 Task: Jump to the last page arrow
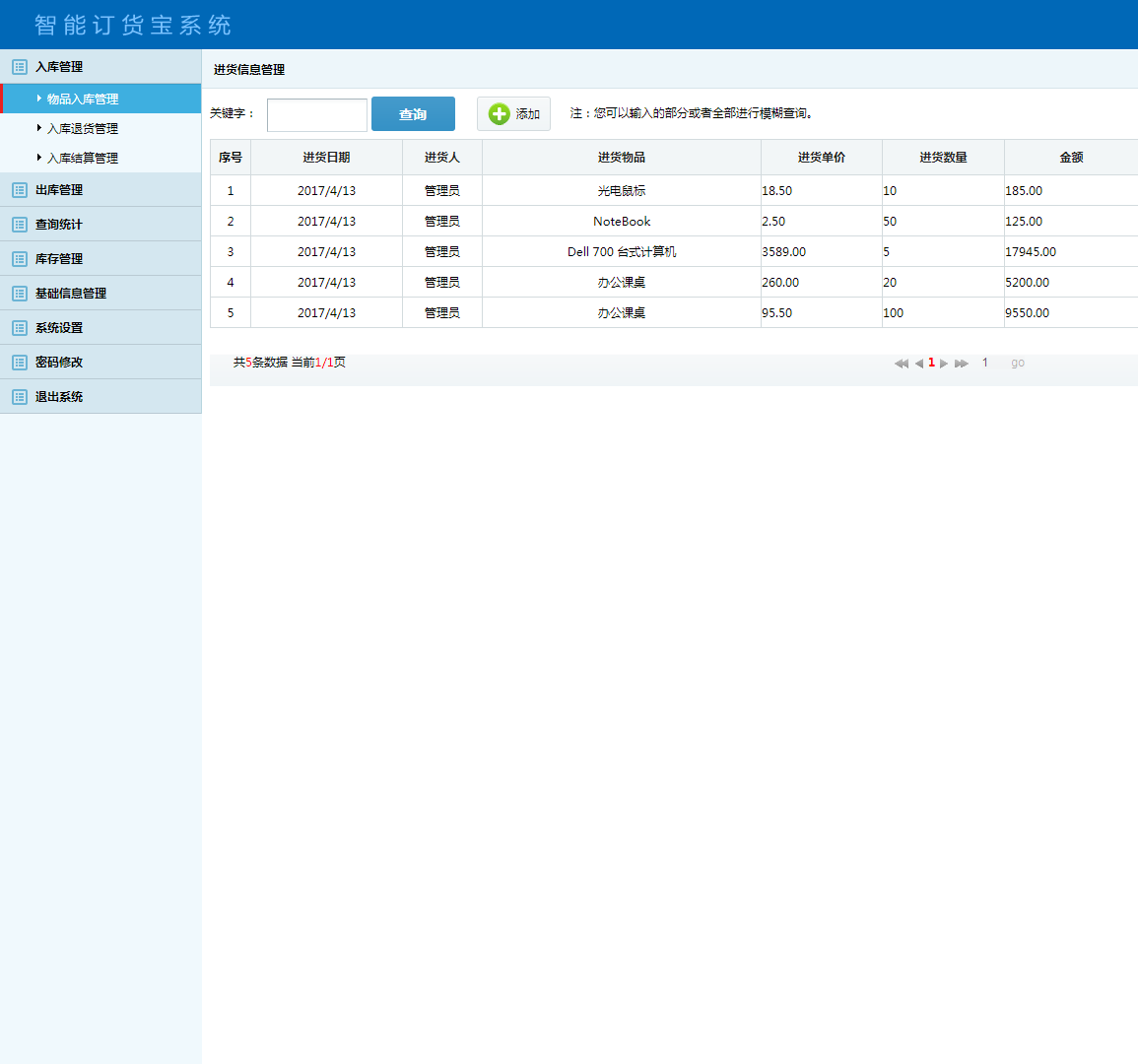click(x=962, y=364)
